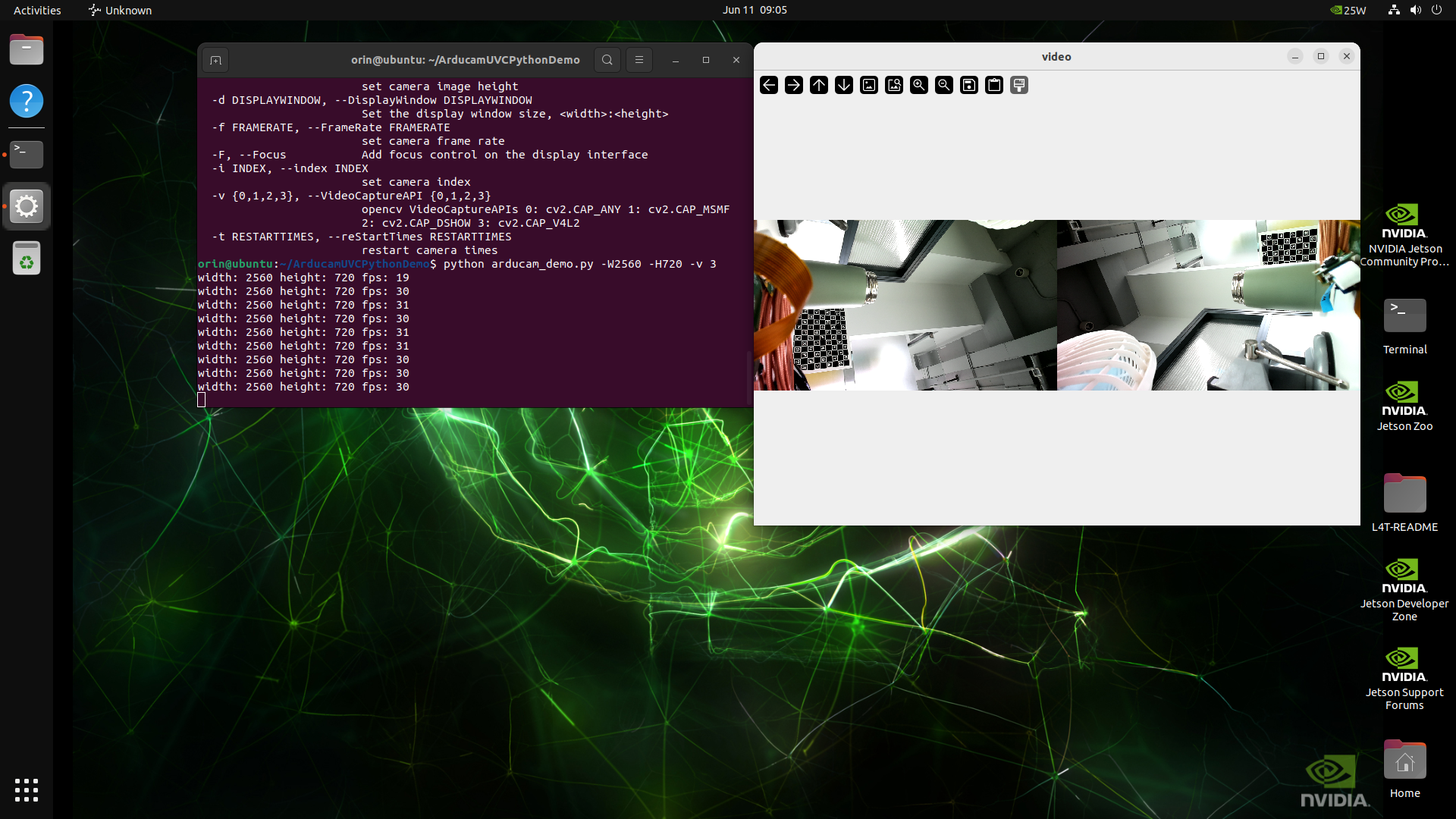1456x819 pixels.
Task: Click the left camera image in the video window
Action: tap(905, 305)
